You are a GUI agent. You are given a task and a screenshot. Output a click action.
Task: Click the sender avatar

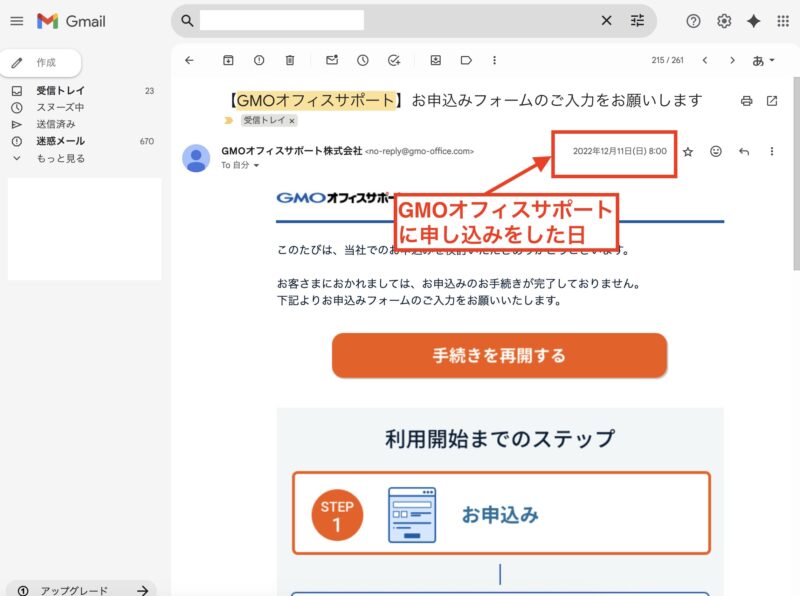pos(196,158)
